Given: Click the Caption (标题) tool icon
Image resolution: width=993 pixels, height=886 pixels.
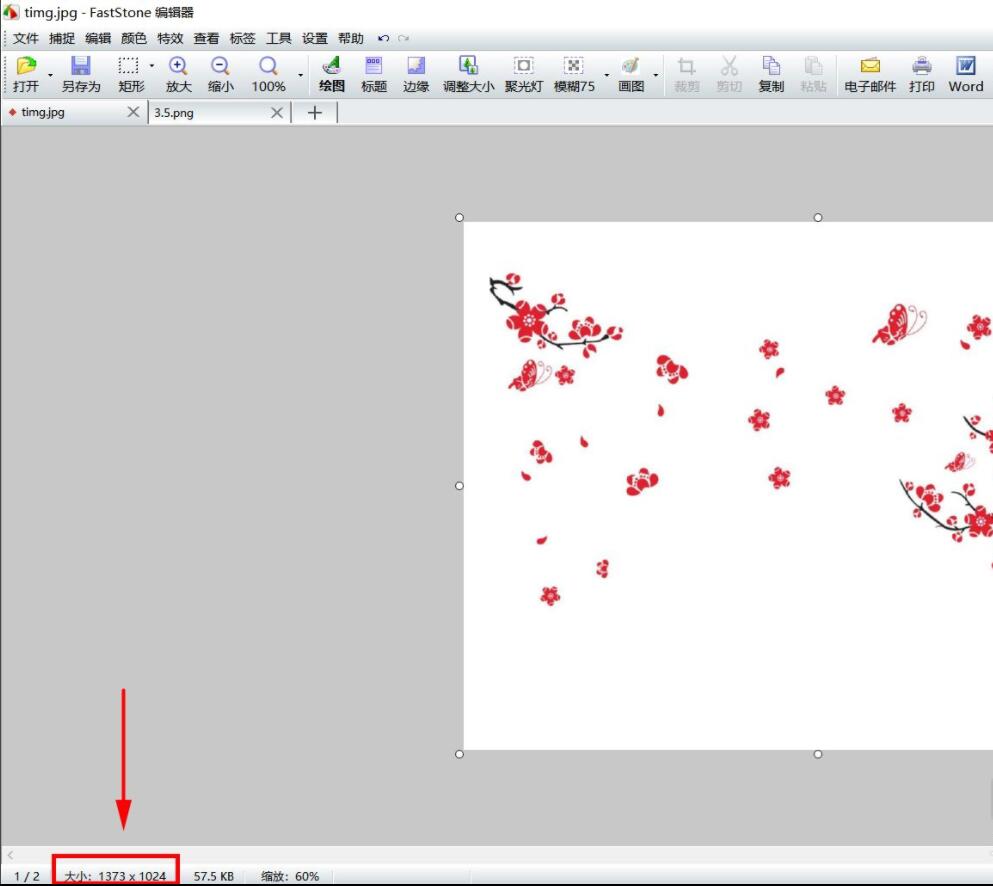Looking at the screenshot, I should click(x=374, y=66).
